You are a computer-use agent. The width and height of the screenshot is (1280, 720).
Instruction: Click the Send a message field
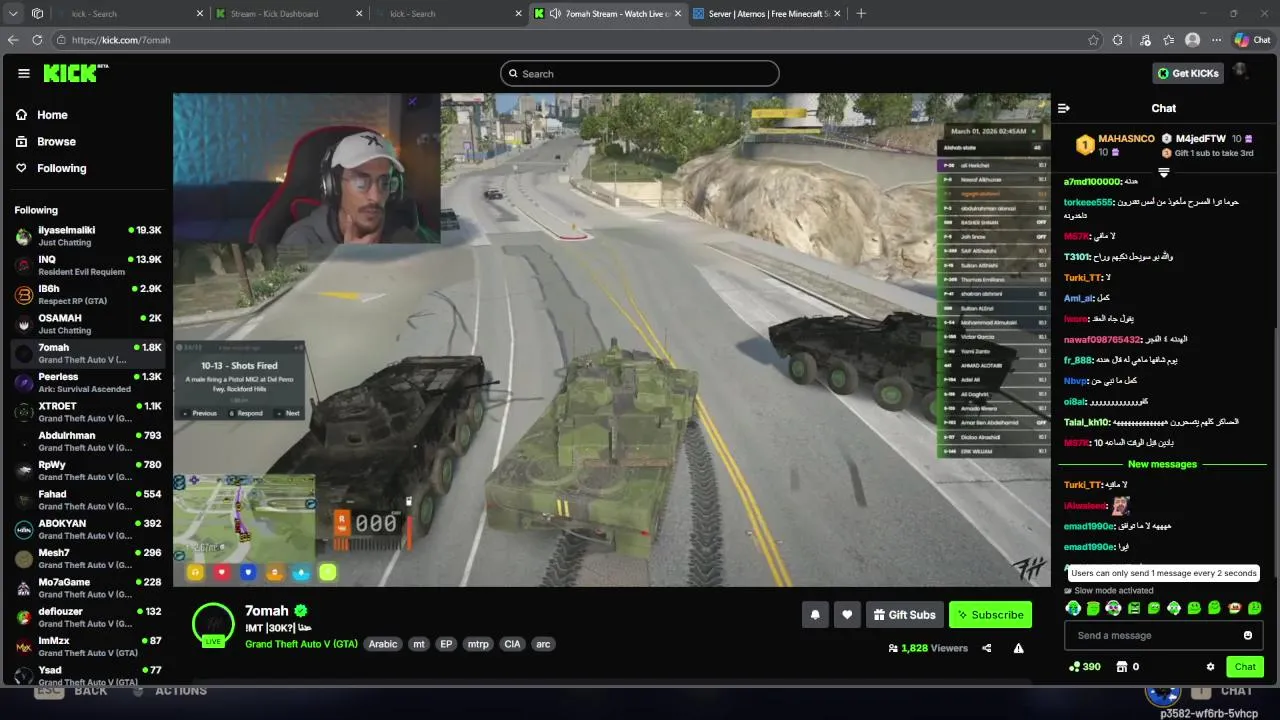pos(1163,636)
